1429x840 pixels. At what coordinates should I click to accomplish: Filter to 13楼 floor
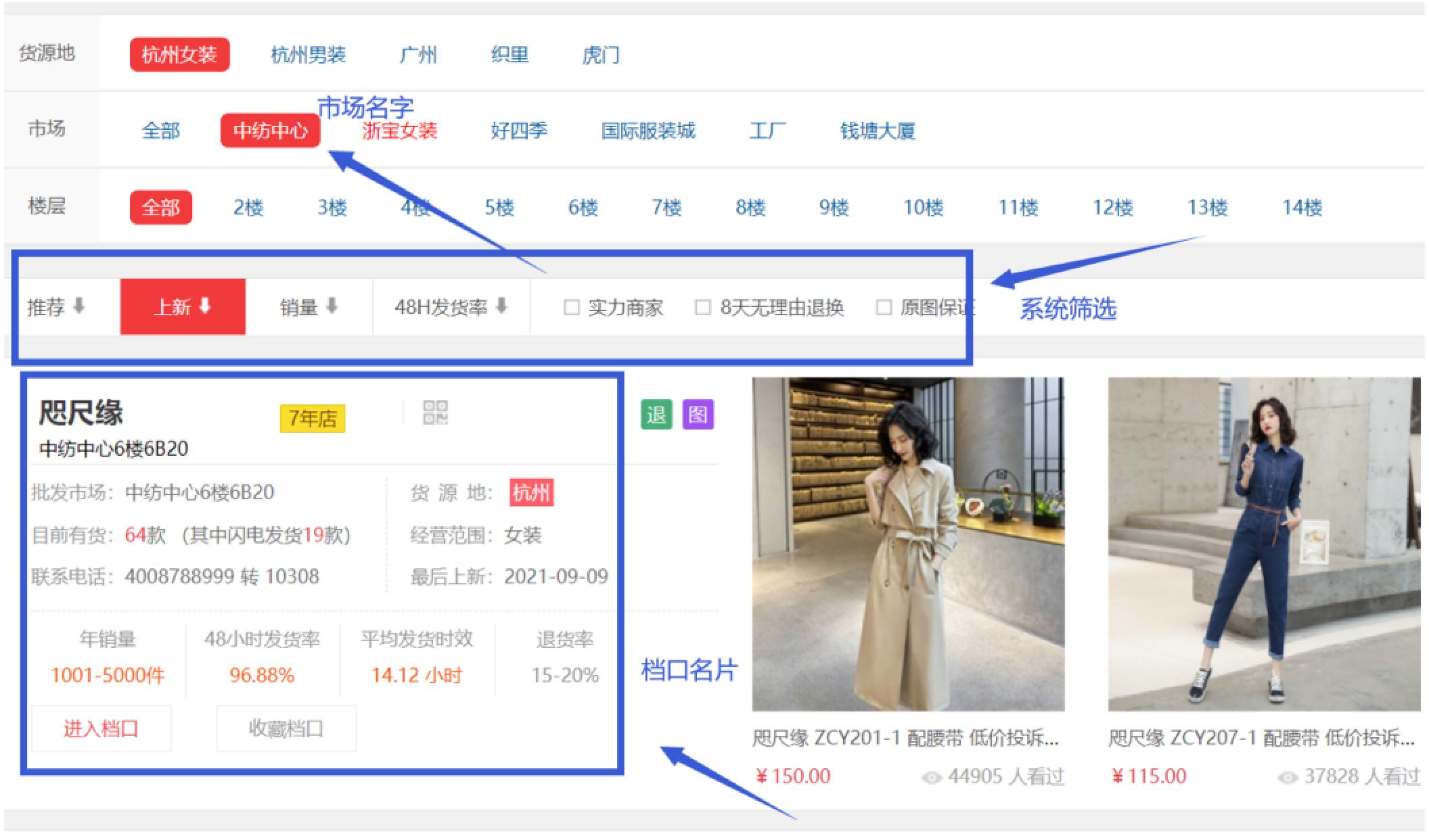point(1208,207)
